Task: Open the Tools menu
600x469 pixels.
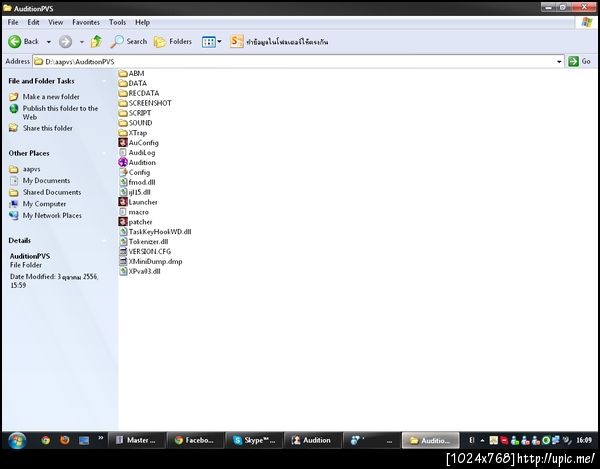Action: pyautogui.click(x=117, y=23)
